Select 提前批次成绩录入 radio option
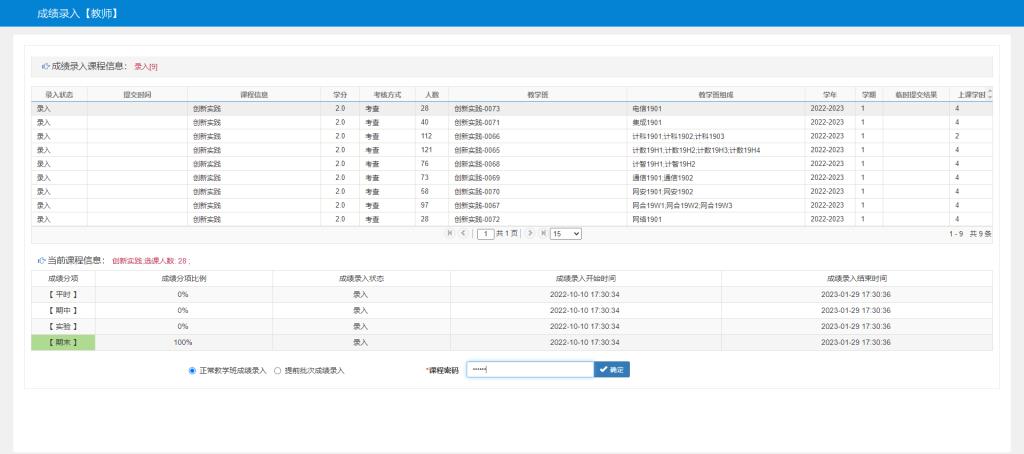The width and height of the screenshot is (1024, 454). tap(277, 370)
